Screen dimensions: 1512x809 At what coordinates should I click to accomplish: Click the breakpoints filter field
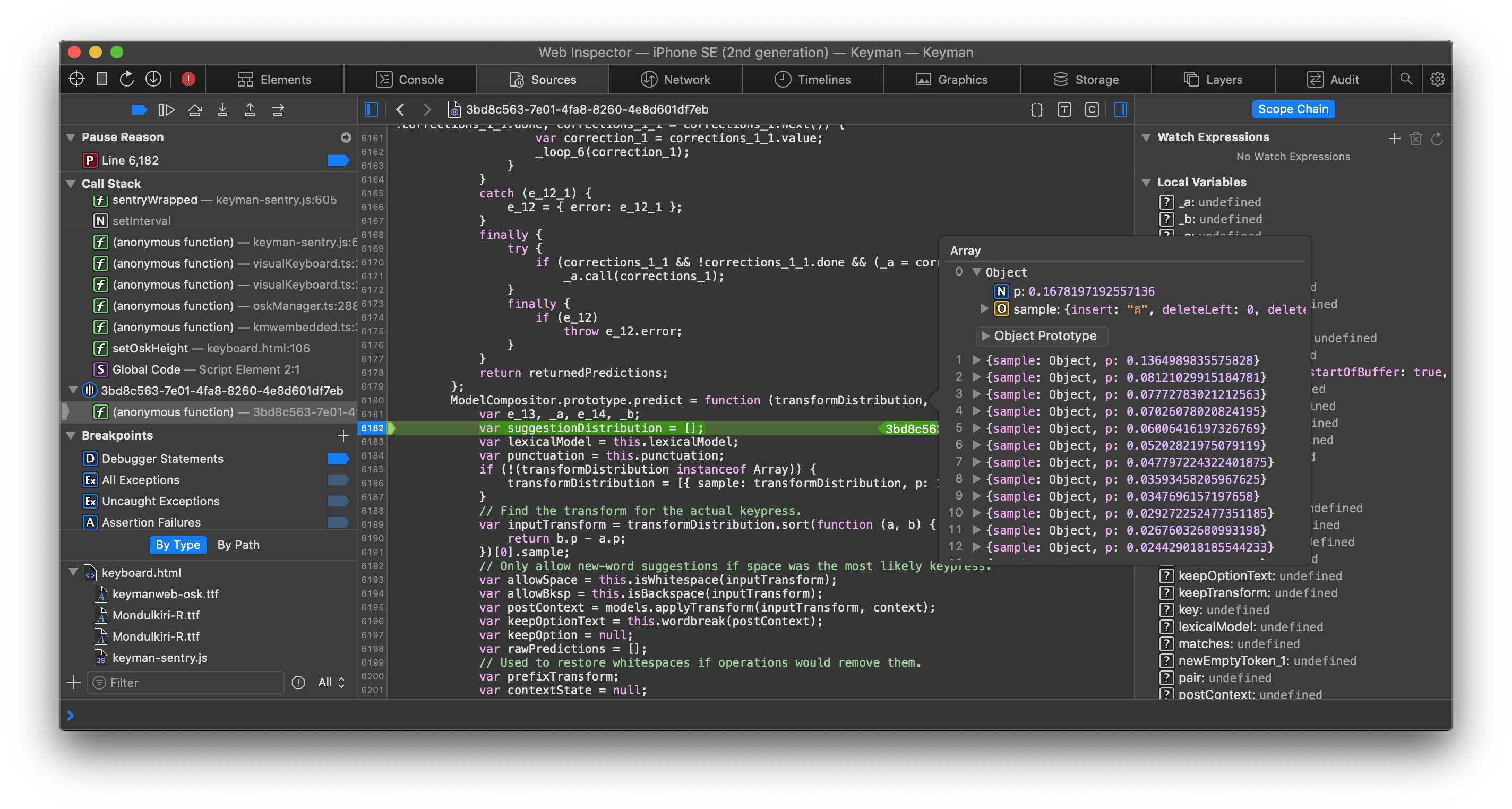185,682
